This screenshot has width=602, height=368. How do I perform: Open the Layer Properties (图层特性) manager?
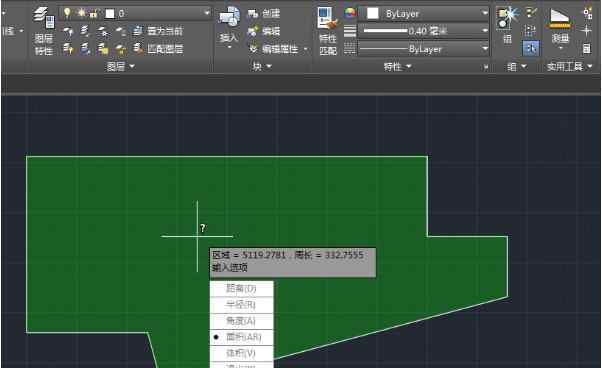point(43,31)
